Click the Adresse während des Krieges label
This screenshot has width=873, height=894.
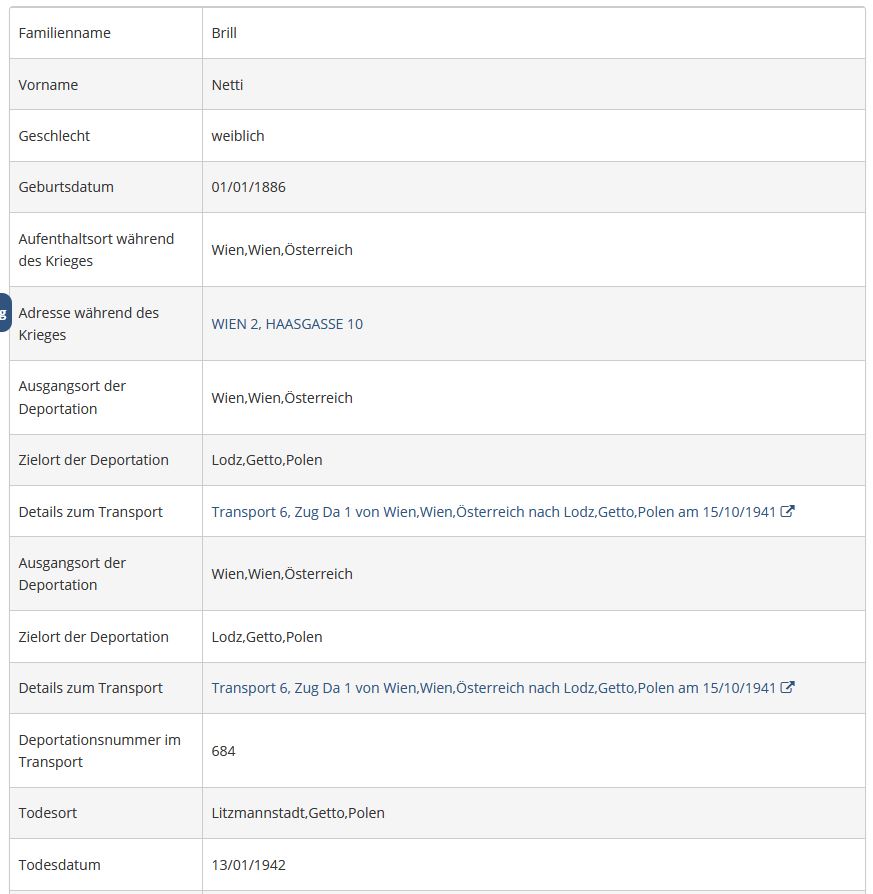[88, 324]
